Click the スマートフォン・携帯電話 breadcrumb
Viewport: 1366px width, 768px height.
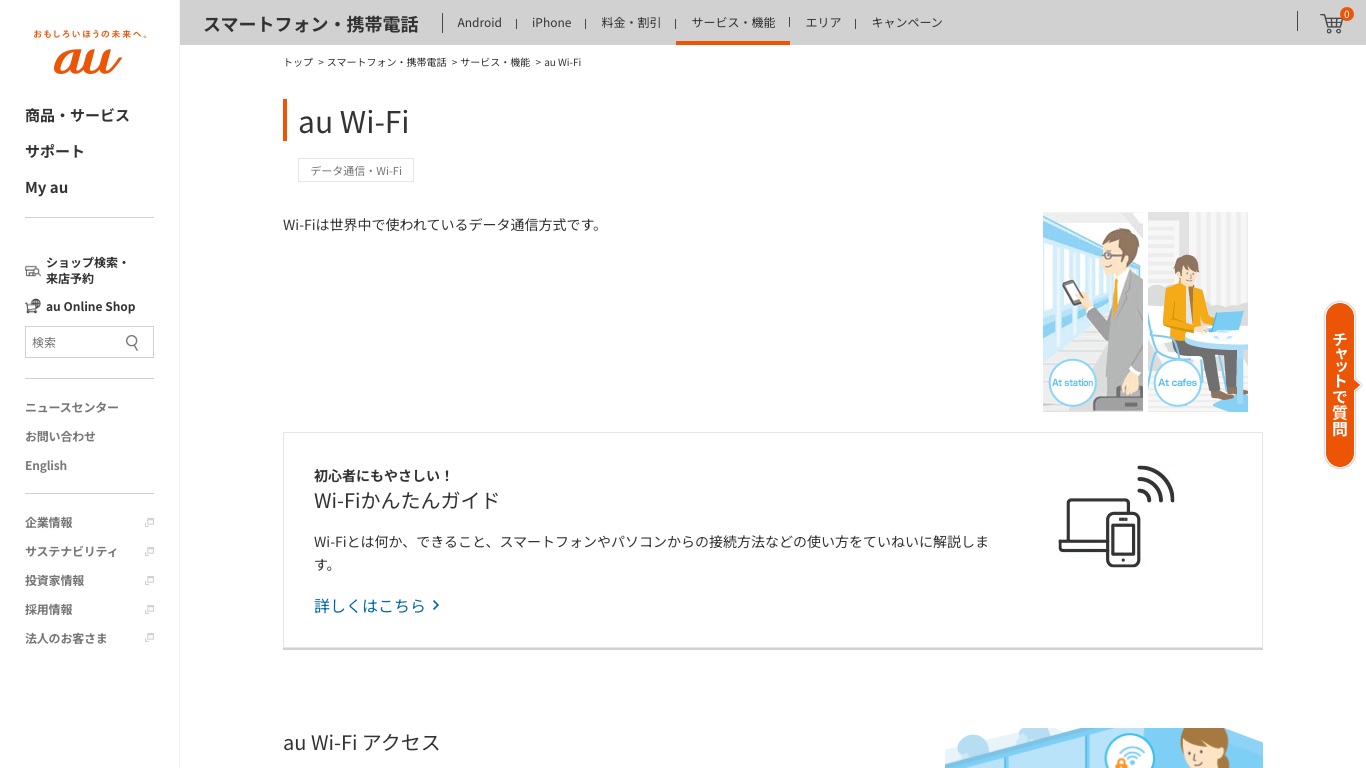point(387,62)
